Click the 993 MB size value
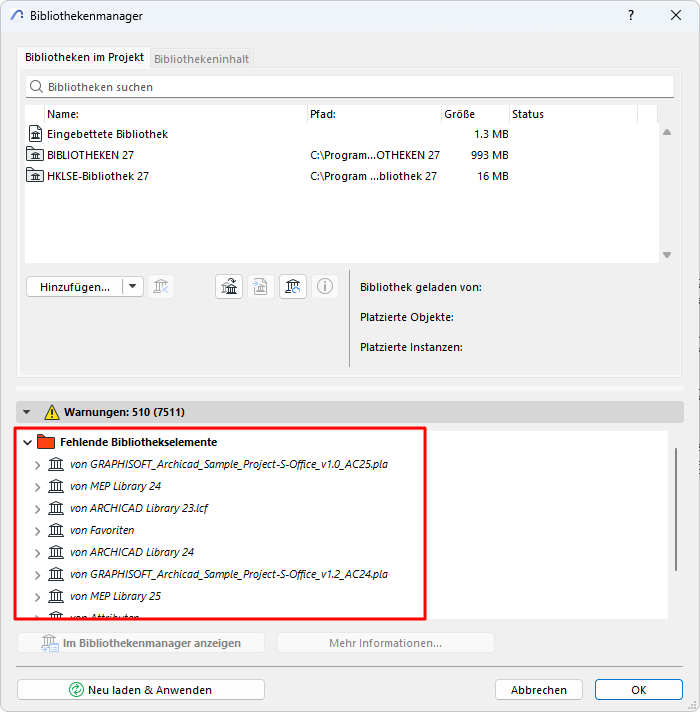Viewport: 700px width, 712px height. click(489, 155)
